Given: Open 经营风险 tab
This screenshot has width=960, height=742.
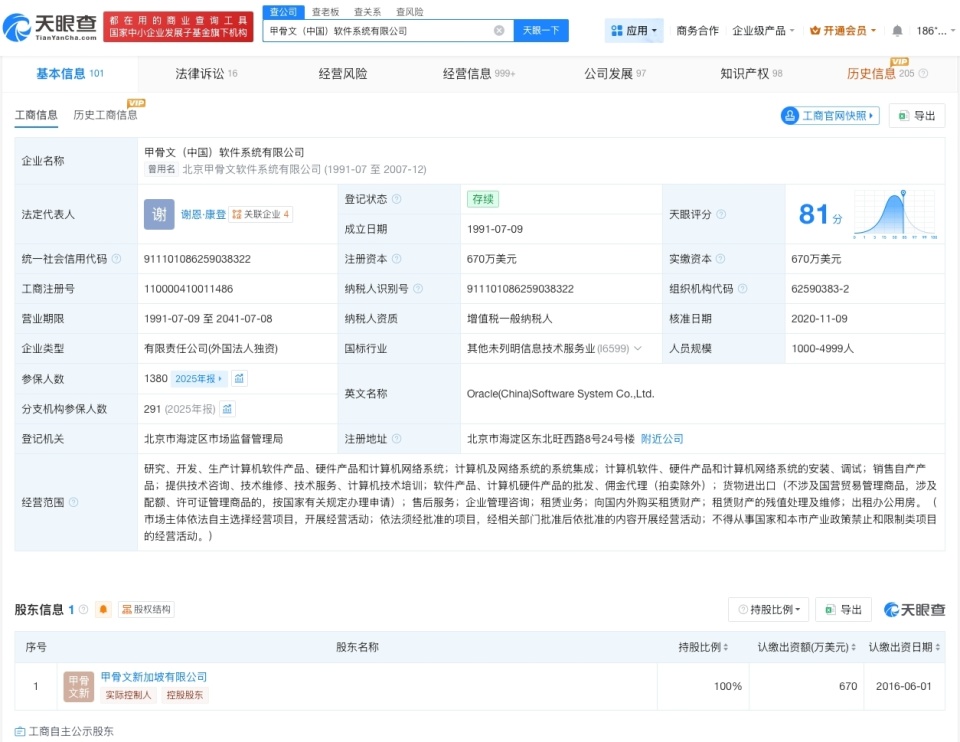Looking at the screenshot, I should click(x=343, y=73).
